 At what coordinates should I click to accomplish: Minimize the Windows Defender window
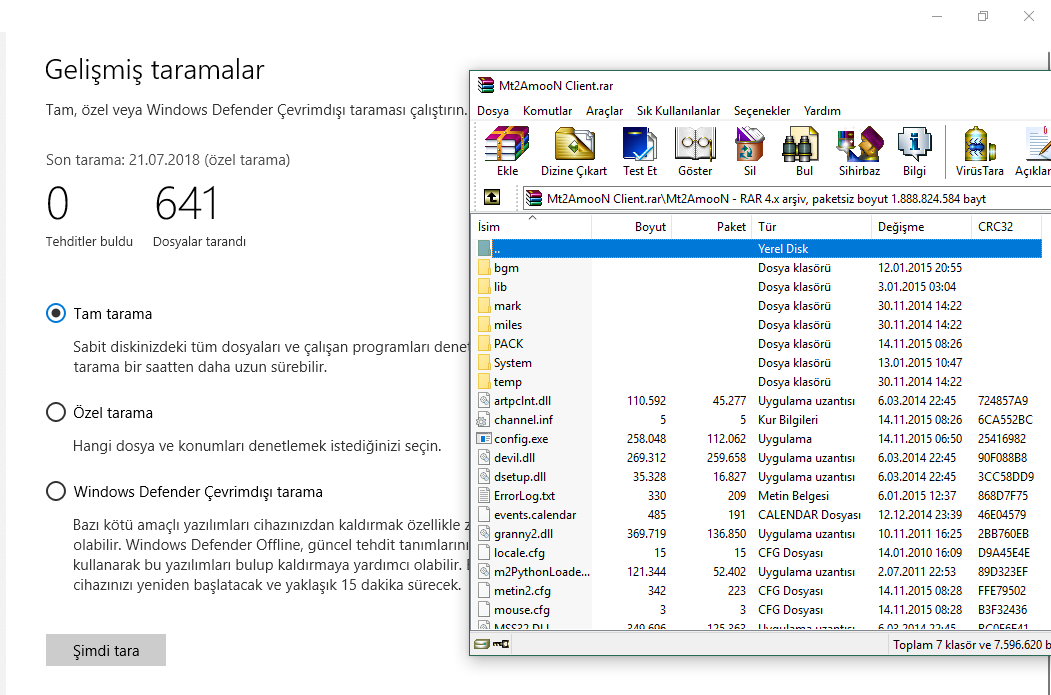pos(936,16)
